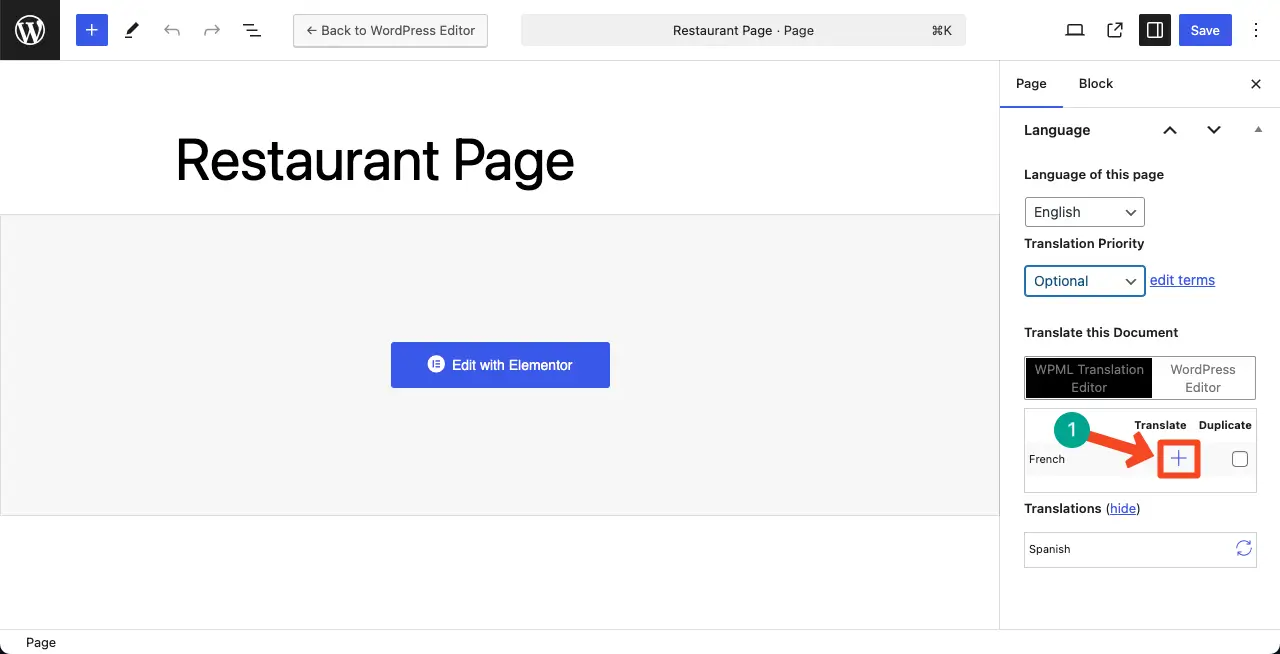The width and height of the screenshot is (1280, 654).
Task: Open the Translation Priority Optional dropdown
Action: click(x=1085, y=281)
